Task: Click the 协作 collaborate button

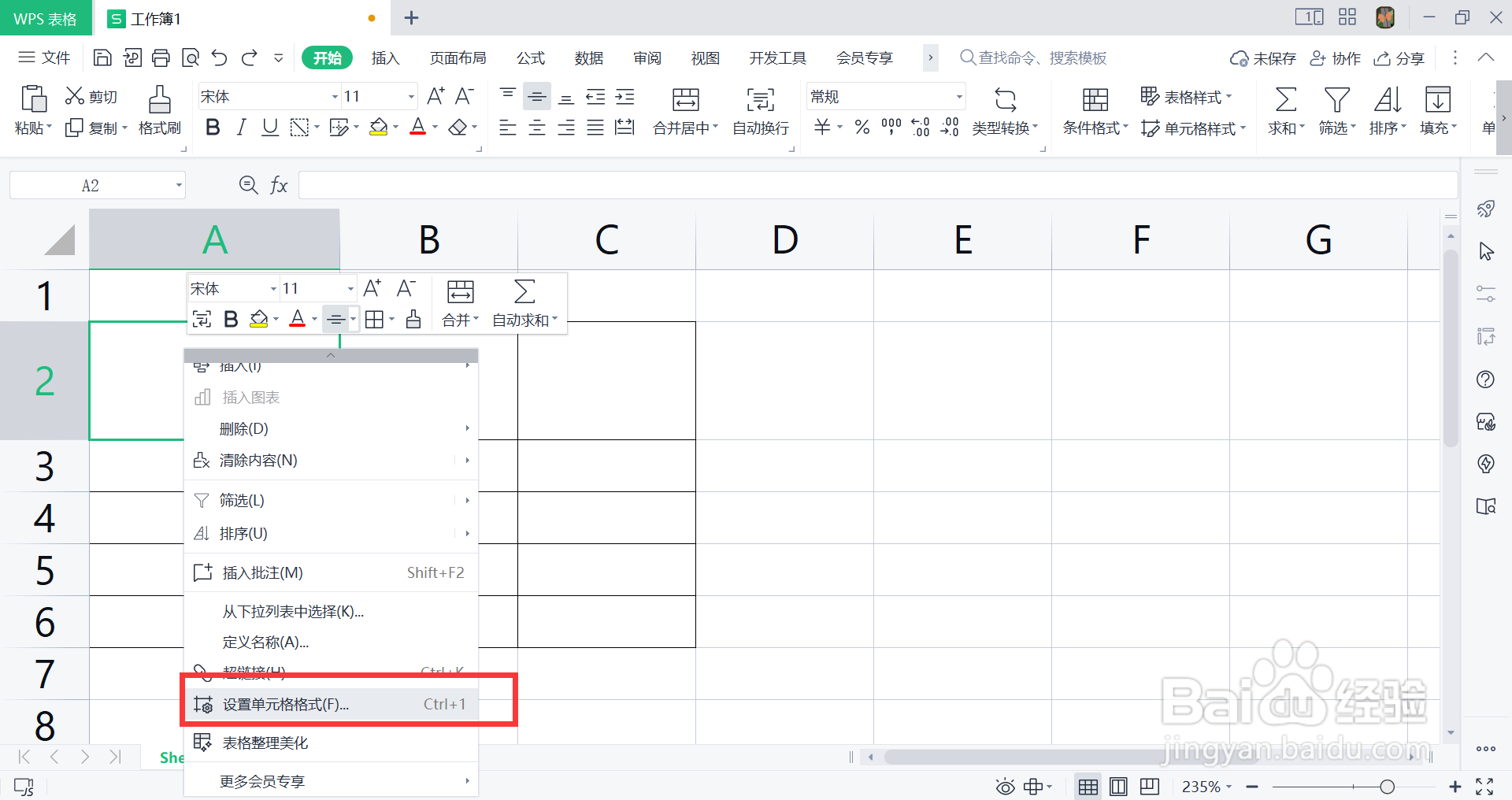Action: coord(1335,58)
